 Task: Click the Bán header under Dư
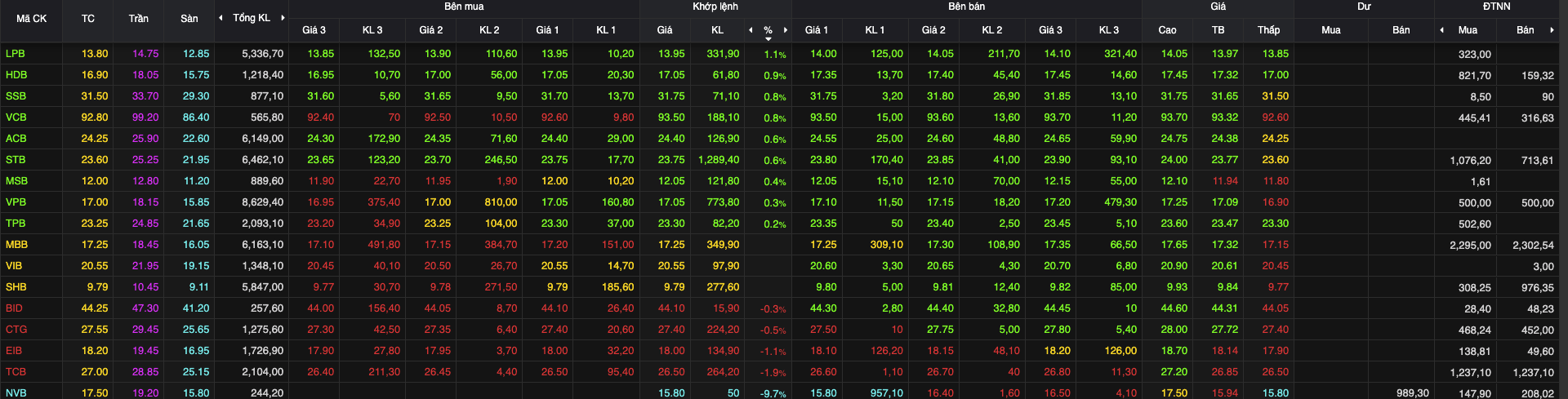click(x=1401, y=30)
